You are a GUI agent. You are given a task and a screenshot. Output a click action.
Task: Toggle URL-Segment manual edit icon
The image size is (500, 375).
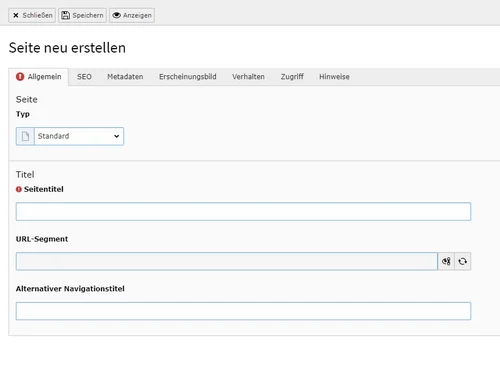446,261
